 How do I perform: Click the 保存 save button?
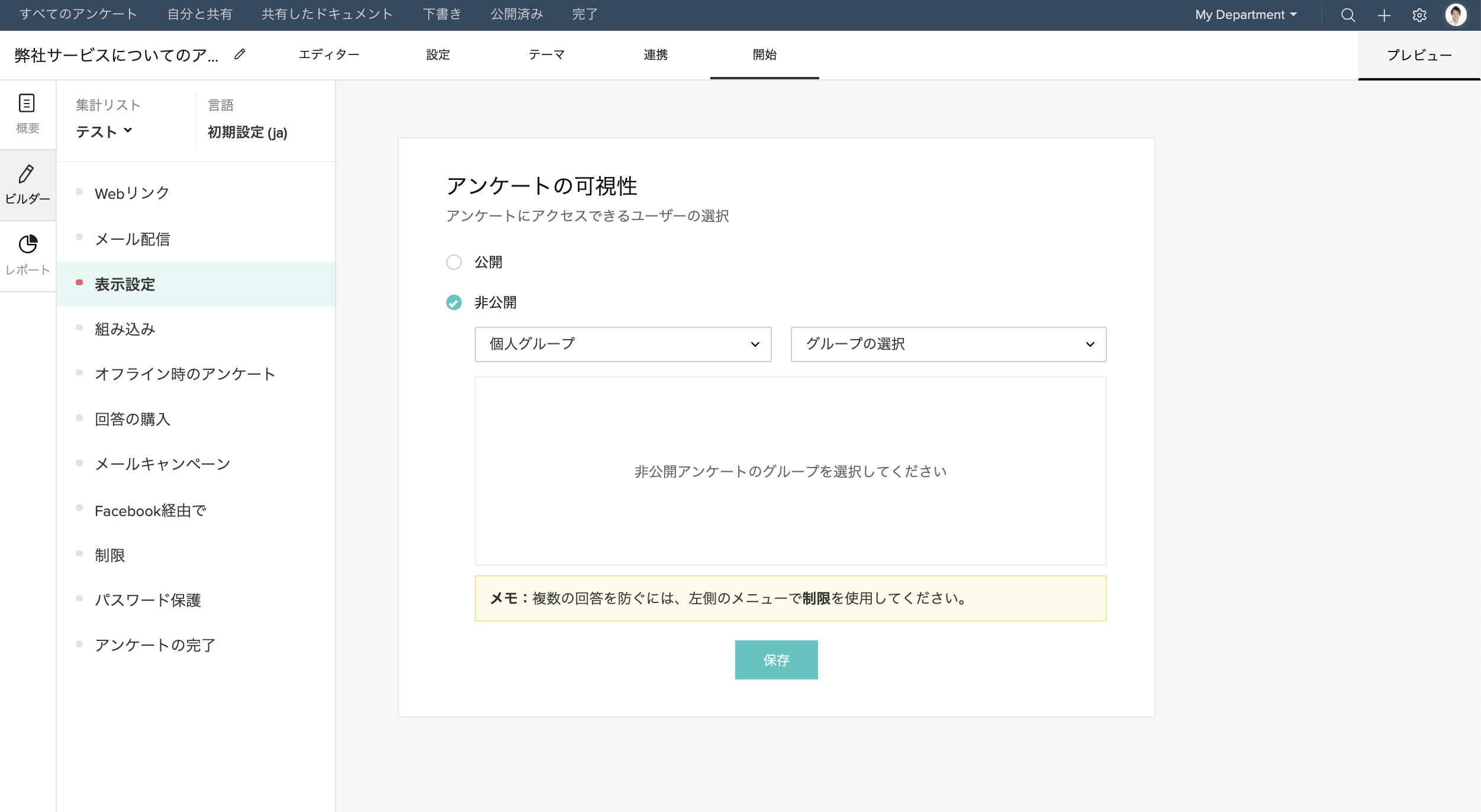point(776,660)
